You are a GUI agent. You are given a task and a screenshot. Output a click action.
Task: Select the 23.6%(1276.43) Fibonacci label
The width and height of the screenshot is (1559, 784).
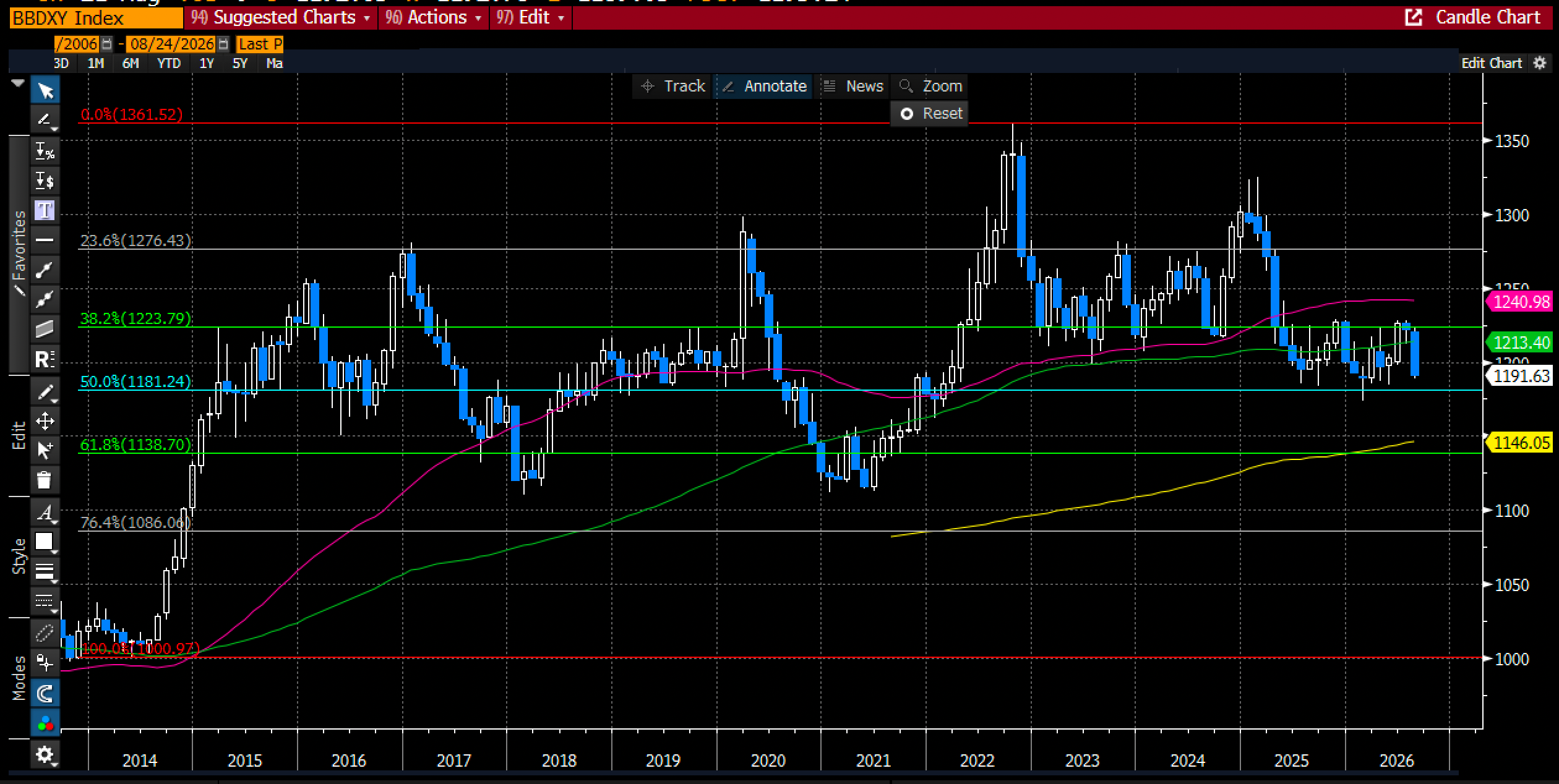click(x=136, y=241)
